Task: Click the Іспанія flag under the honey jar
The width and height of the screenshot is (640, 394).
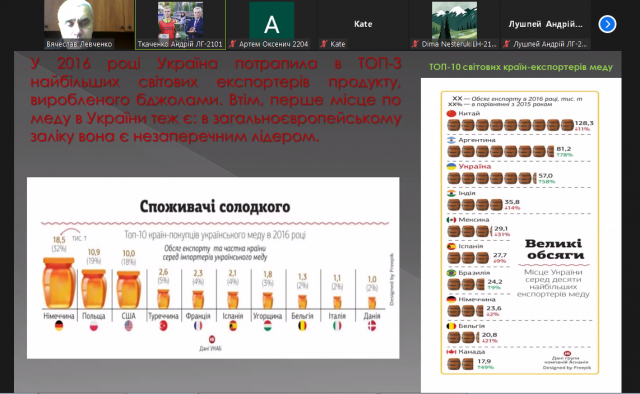Action: [x=233, y=326]
